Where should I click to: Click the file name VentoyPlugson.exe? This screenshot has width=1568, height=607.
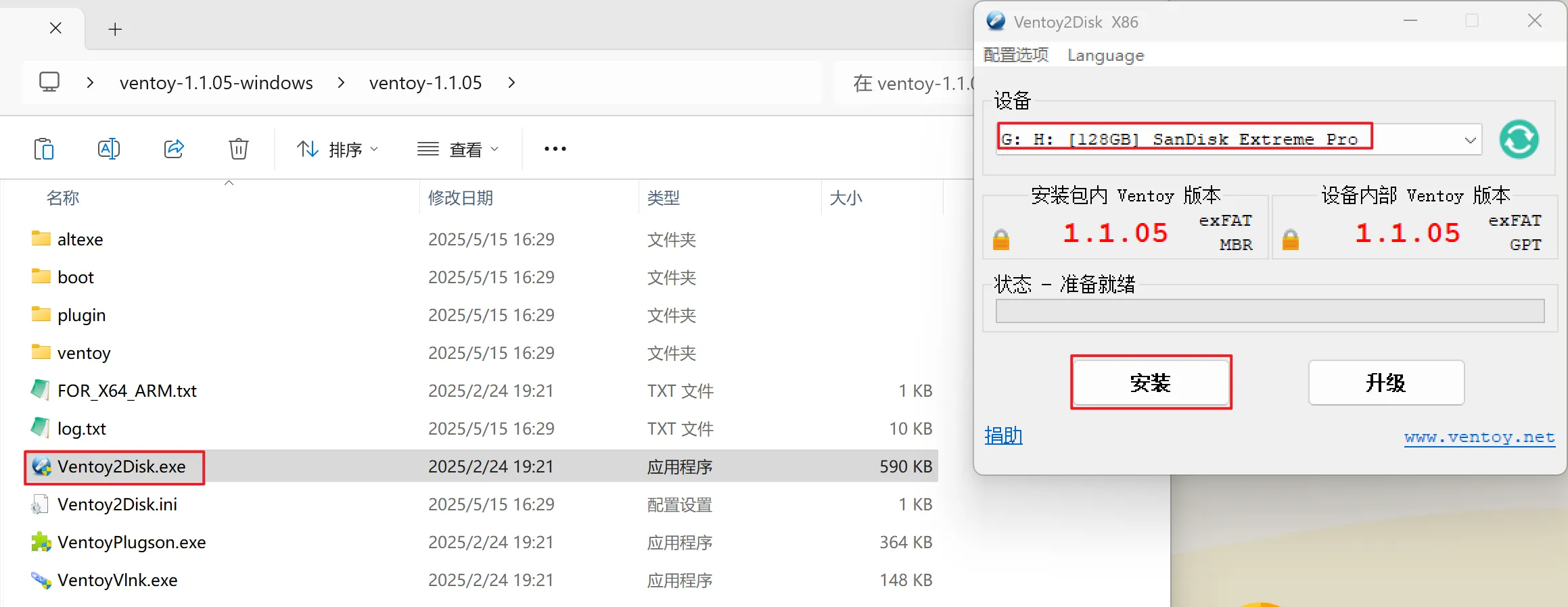(x=132, y=543)
